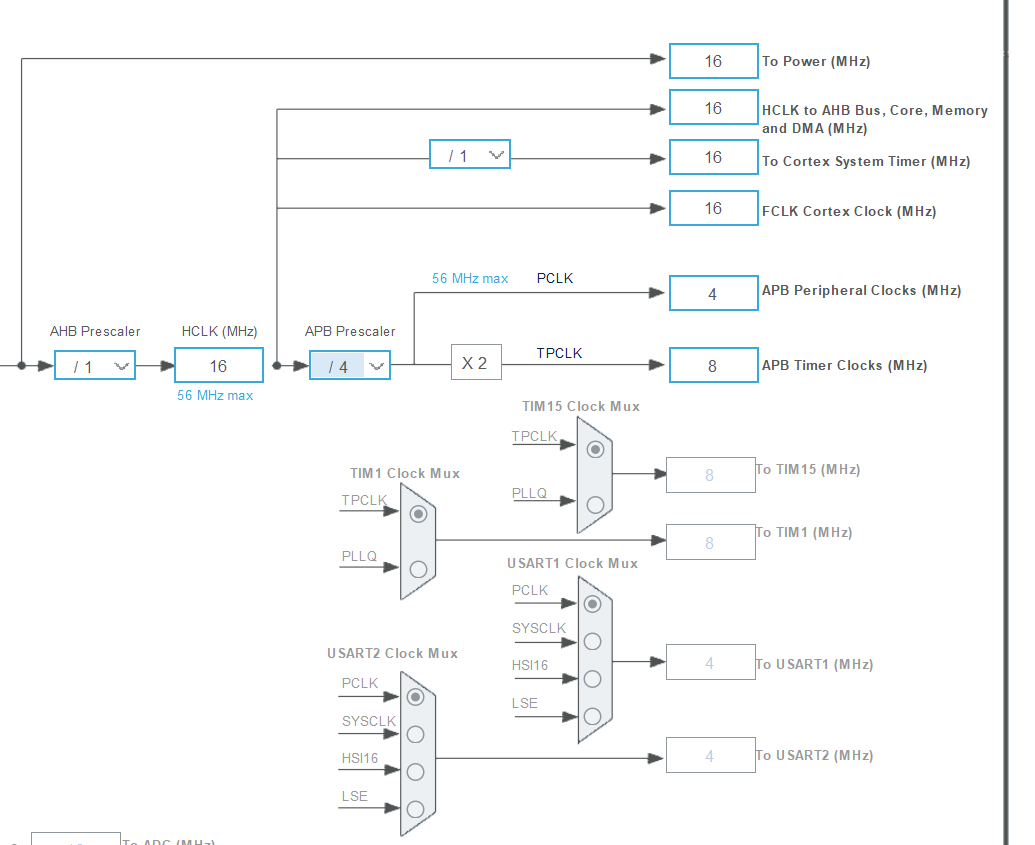Click the X2 timer clock multiplier block
The height and width of the screenshot is (845, 1035).
[x=476, y=362]
